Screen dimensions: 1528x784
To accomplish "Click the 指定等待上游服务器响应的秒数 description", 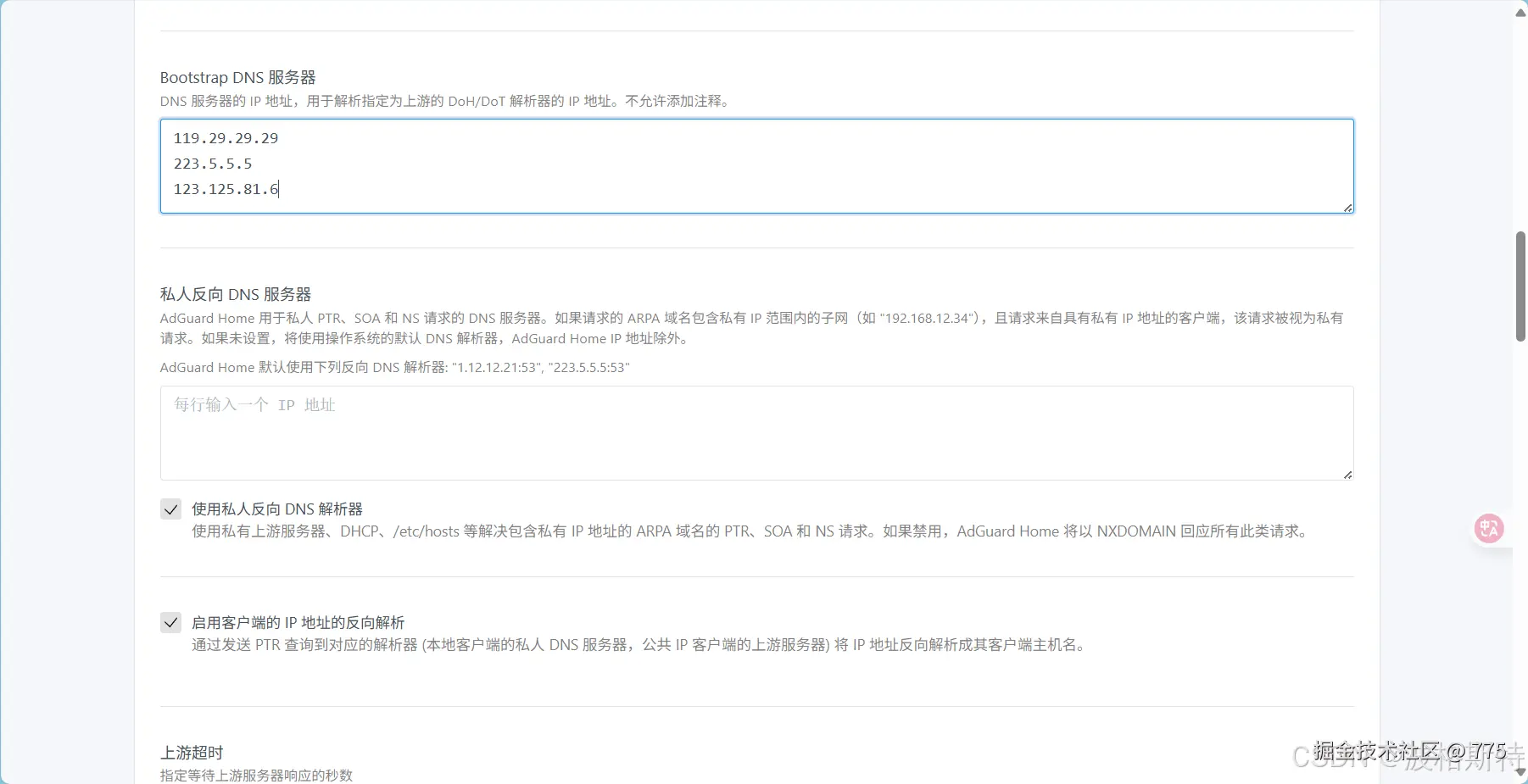I will [256, 776].
